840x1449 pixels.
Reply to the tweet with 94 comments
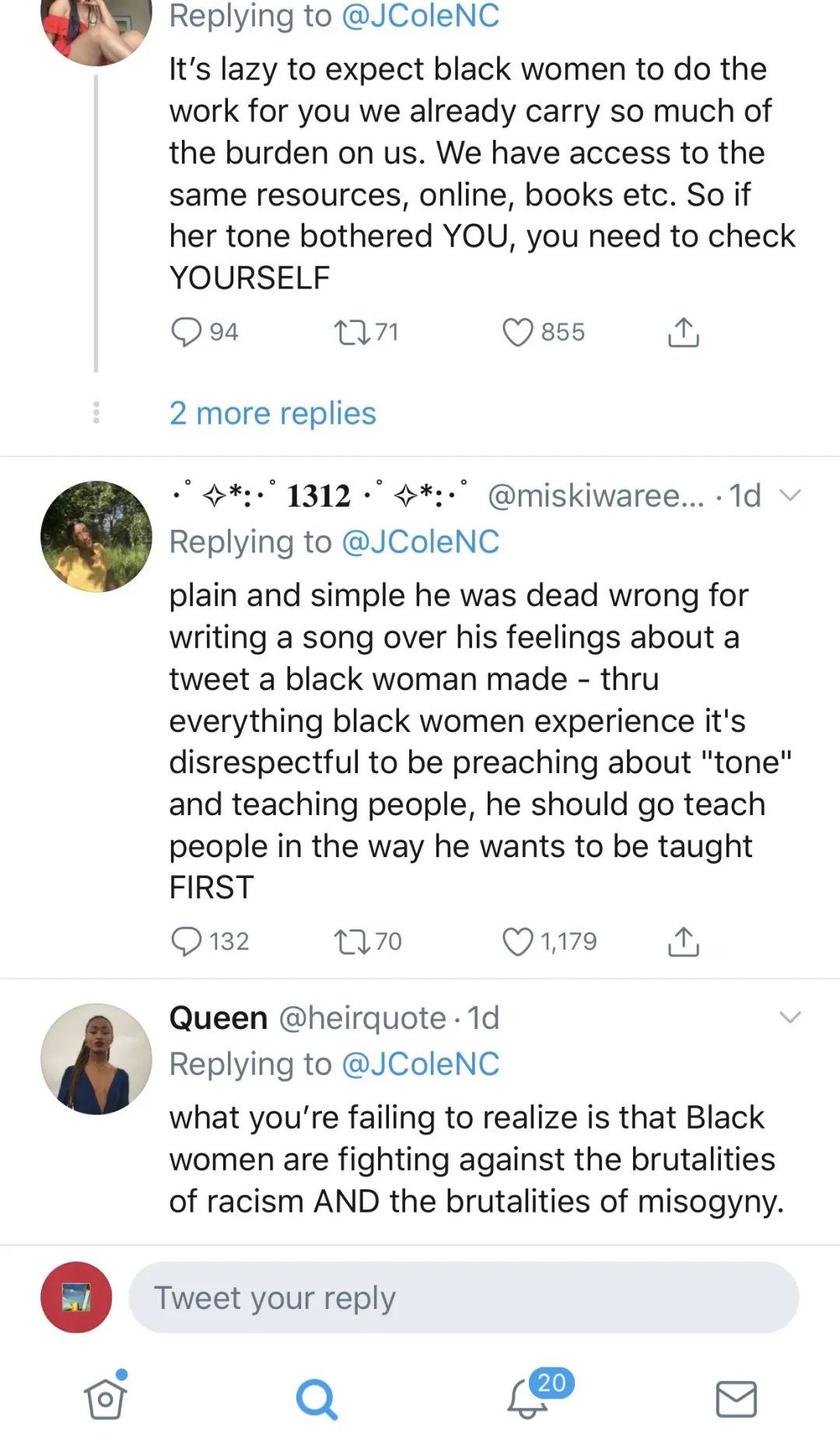coord(187,332)
